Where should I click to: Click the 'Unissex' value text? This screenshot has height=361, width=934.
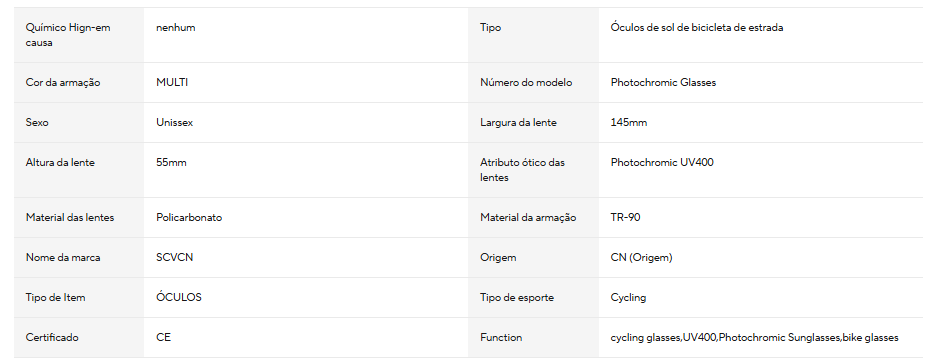click(175, 123)
